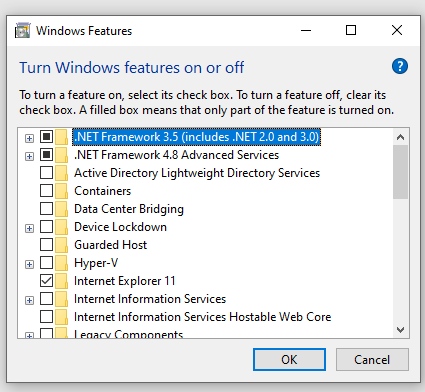This screenshot has height=392, width=425.
Task: Click the vertical scrollbar thumb
Action: (x=400, y=172)
